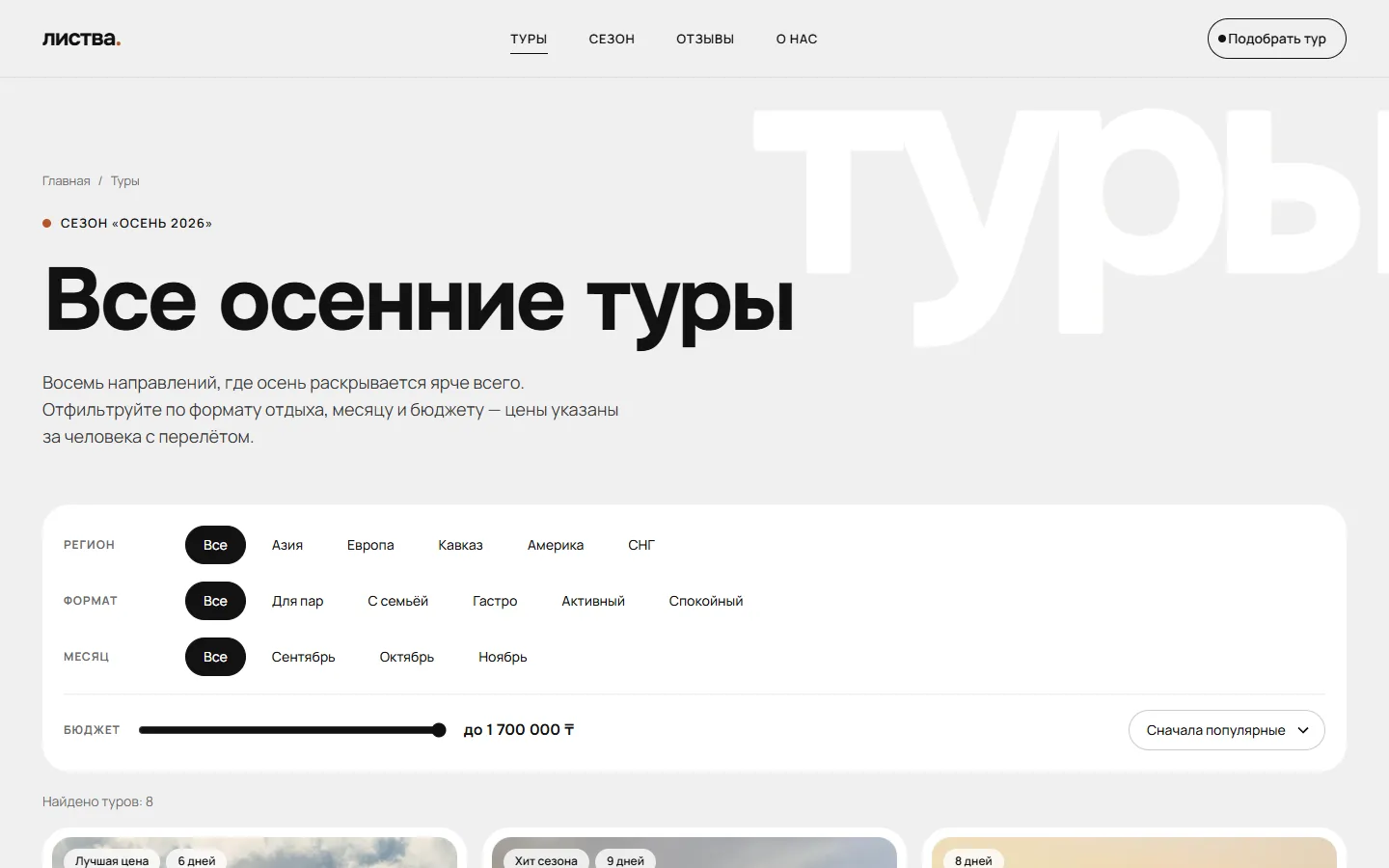Choose the Америка region chip

(556, 545)
